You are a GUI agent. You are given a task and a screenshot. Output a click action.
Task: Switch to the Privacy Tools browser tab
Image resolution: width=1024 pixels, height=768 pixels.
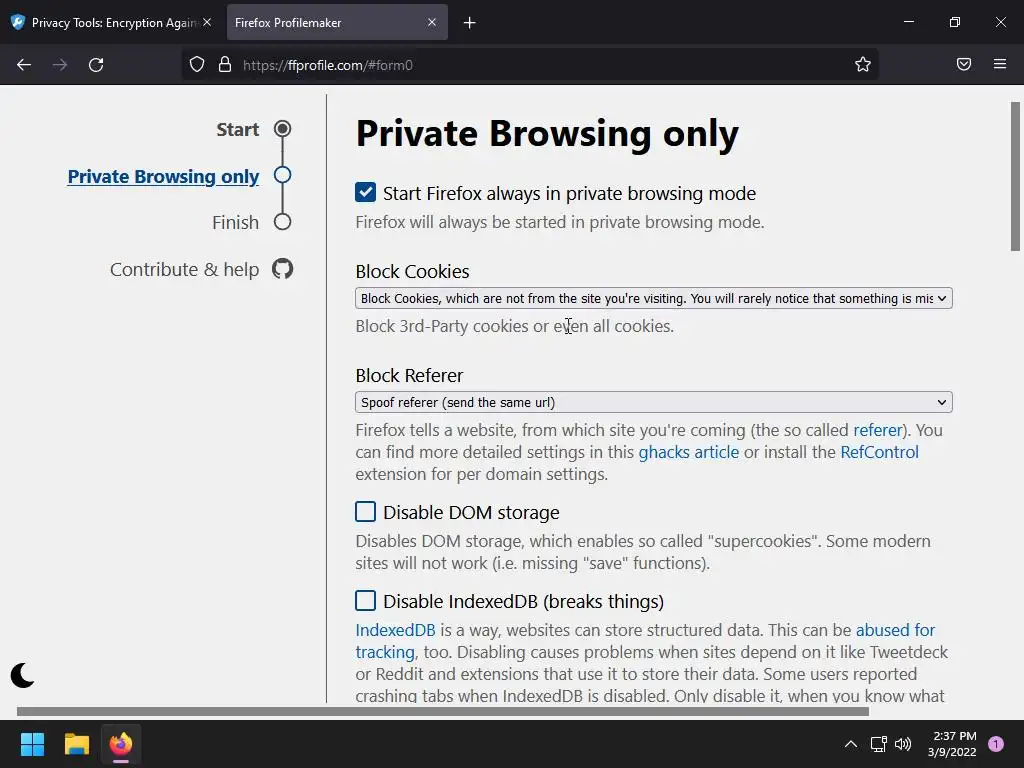point(111,22)
